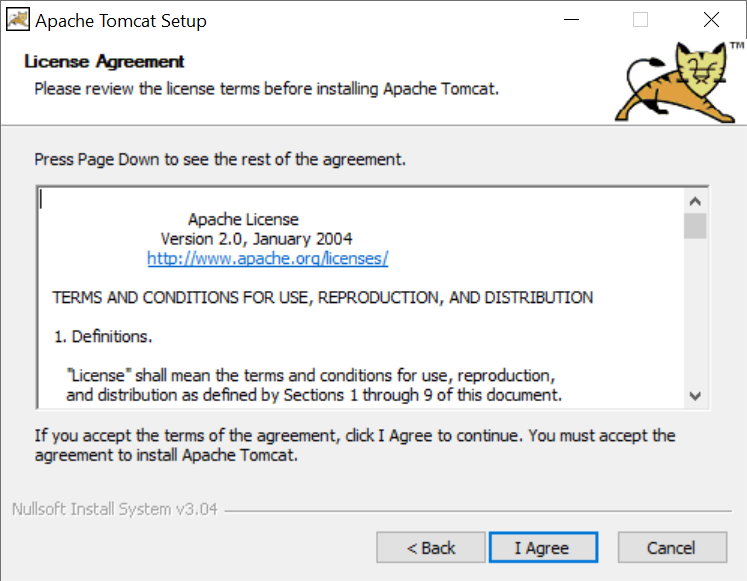Click the 'License Agreement' page heading
Screen dimensions: 747x581
(104, 61)
